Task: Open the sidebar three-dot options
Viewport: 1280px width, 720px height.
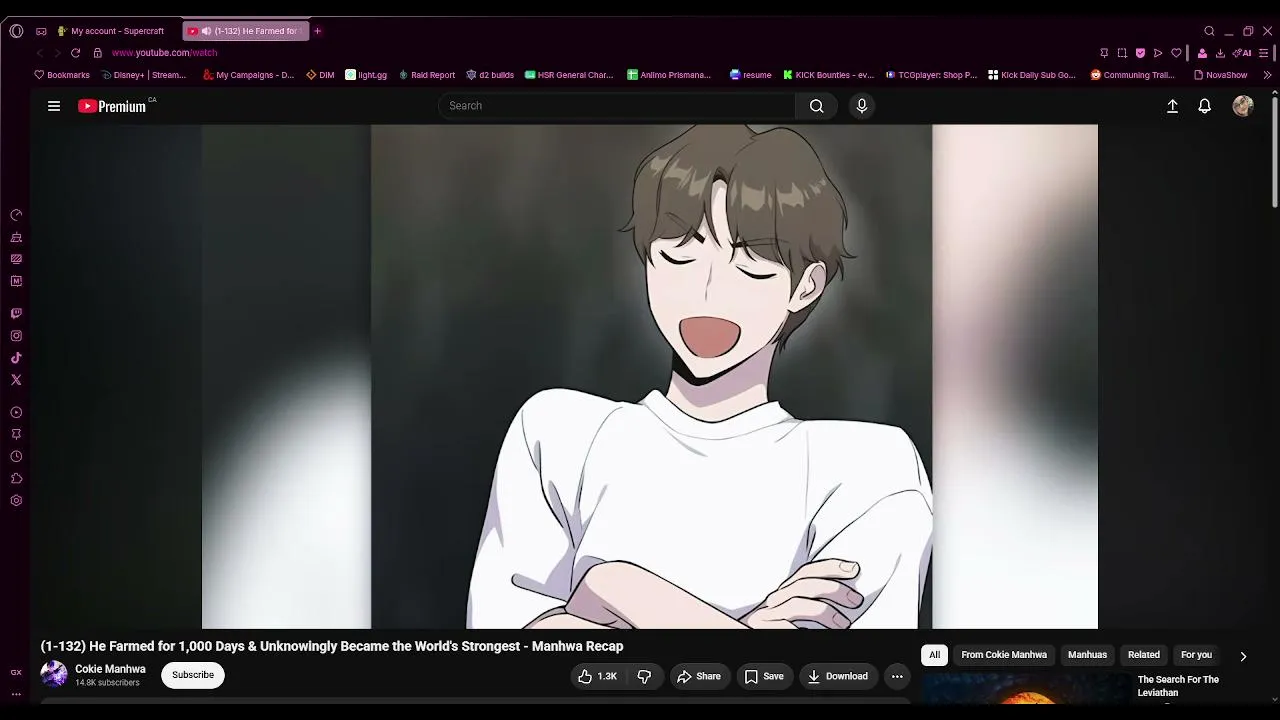Action: pos(16,694)
